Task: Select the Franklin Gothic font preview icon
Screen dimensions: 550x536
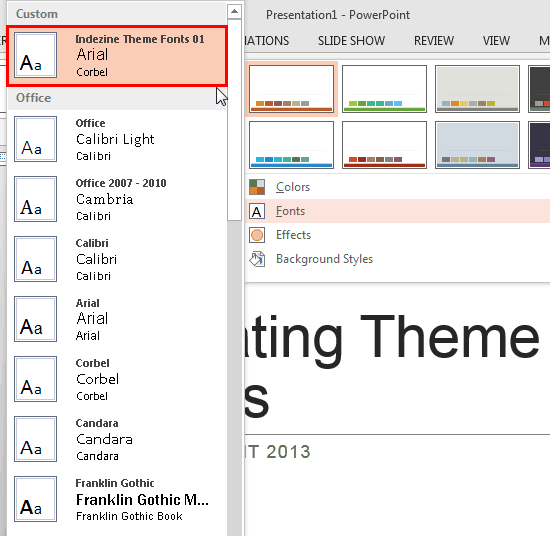Action: tap(35, 499)
